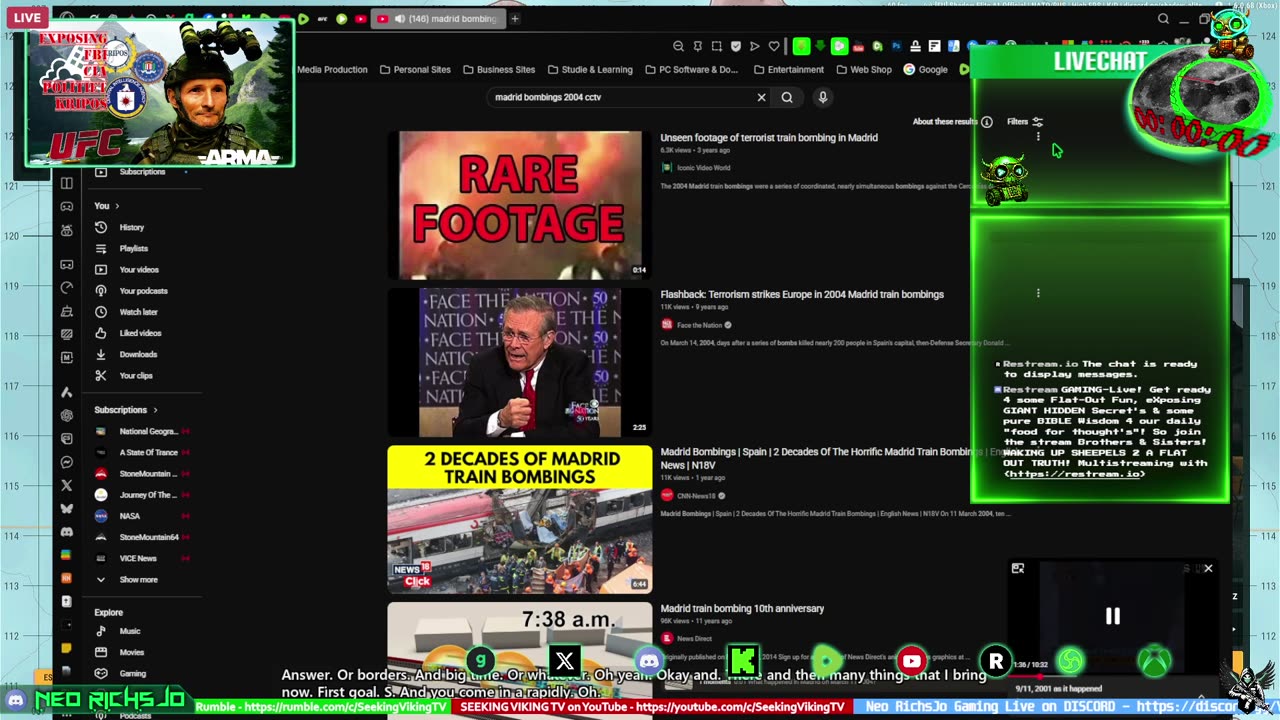The width and height of the screenshot is (1280, 720).
Task: Open the NASA subscription channel
Action: click(129, 516)
